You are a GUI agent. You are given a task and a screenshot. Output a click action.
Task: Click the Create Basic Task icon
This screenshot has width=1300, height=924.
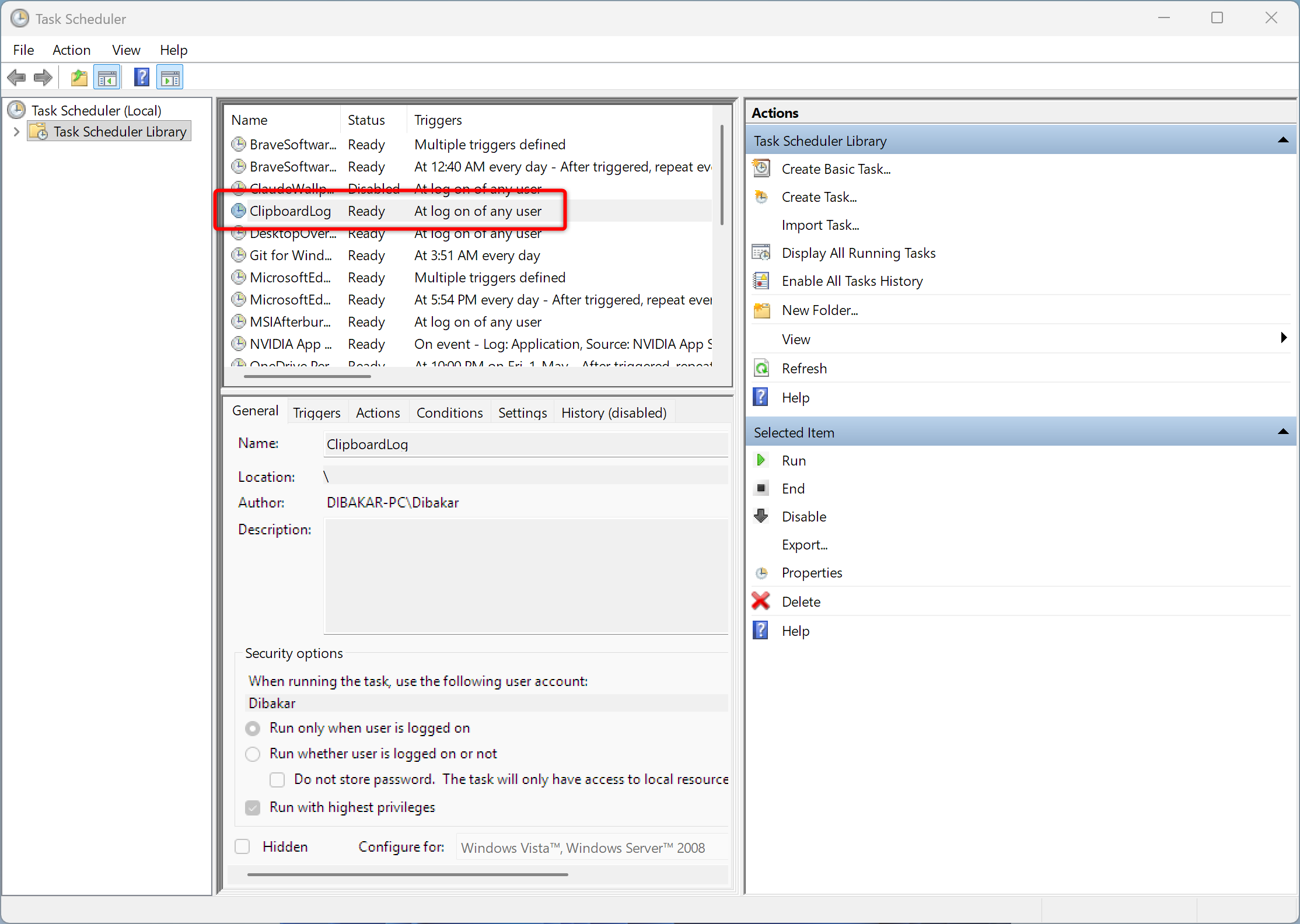click(x=761, y=169)
